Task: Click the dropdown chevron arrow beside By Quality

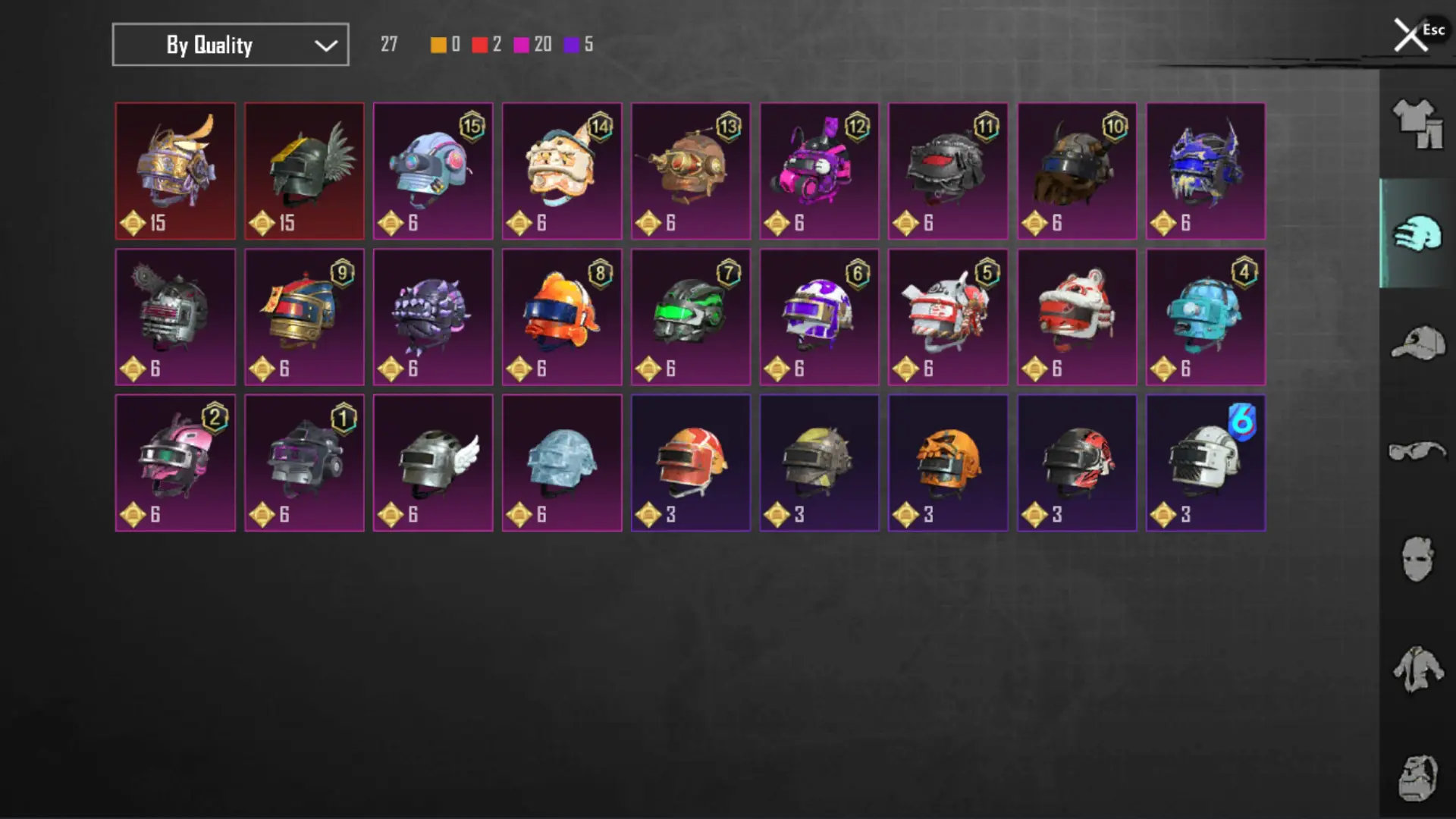Action: click(326, 45)
